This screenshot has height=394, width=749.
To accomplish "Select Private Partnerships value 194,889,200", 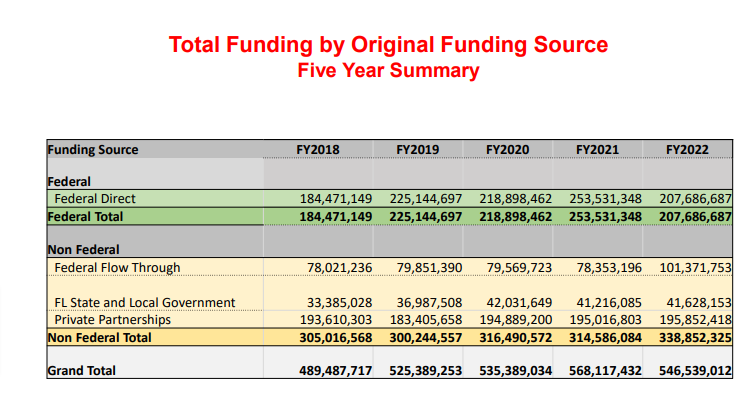I will [515, 319].
